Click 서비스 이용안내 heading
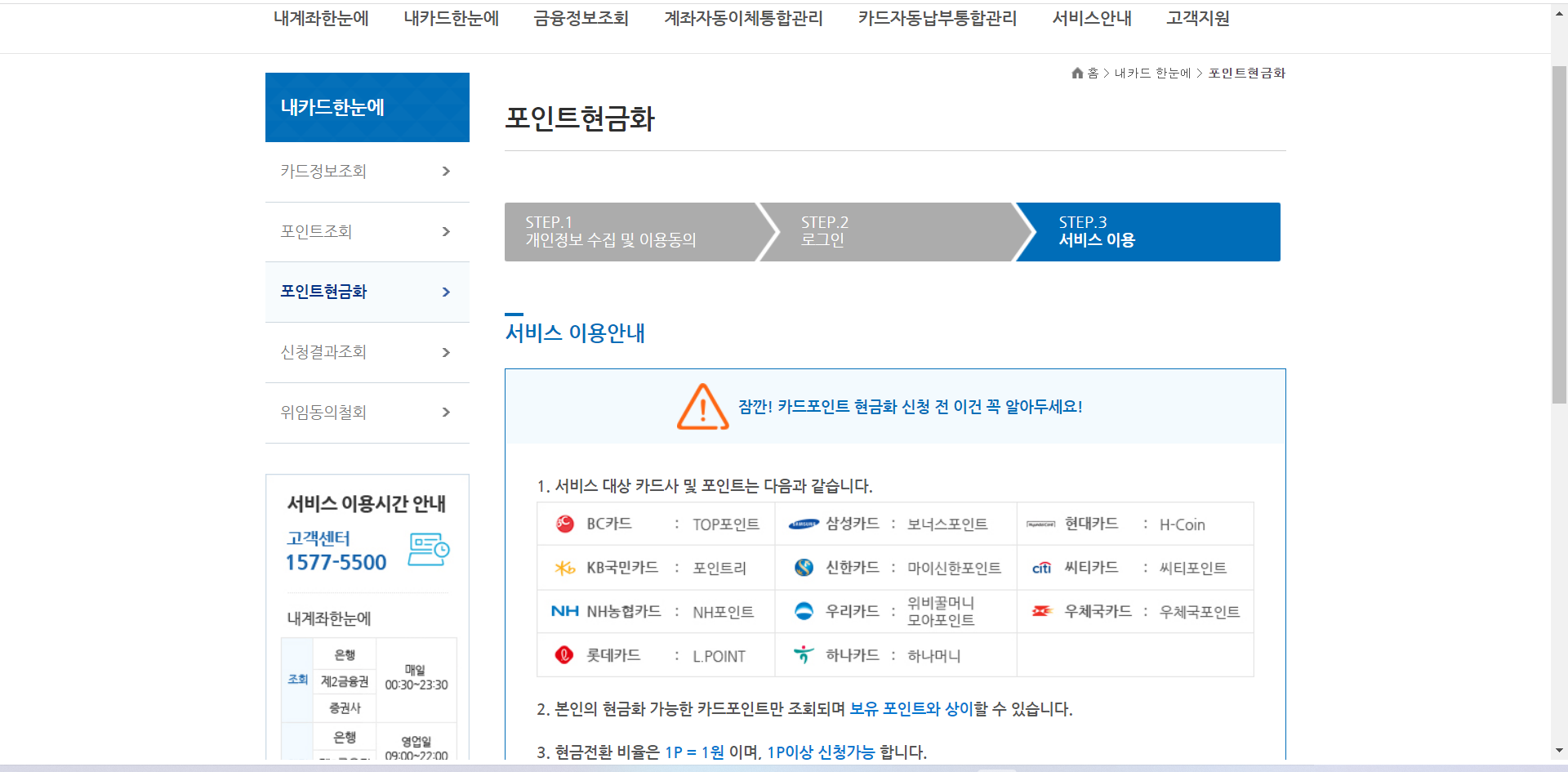Screen dimensions: 1568x772 pyautogui.click(x=575, y=332)
